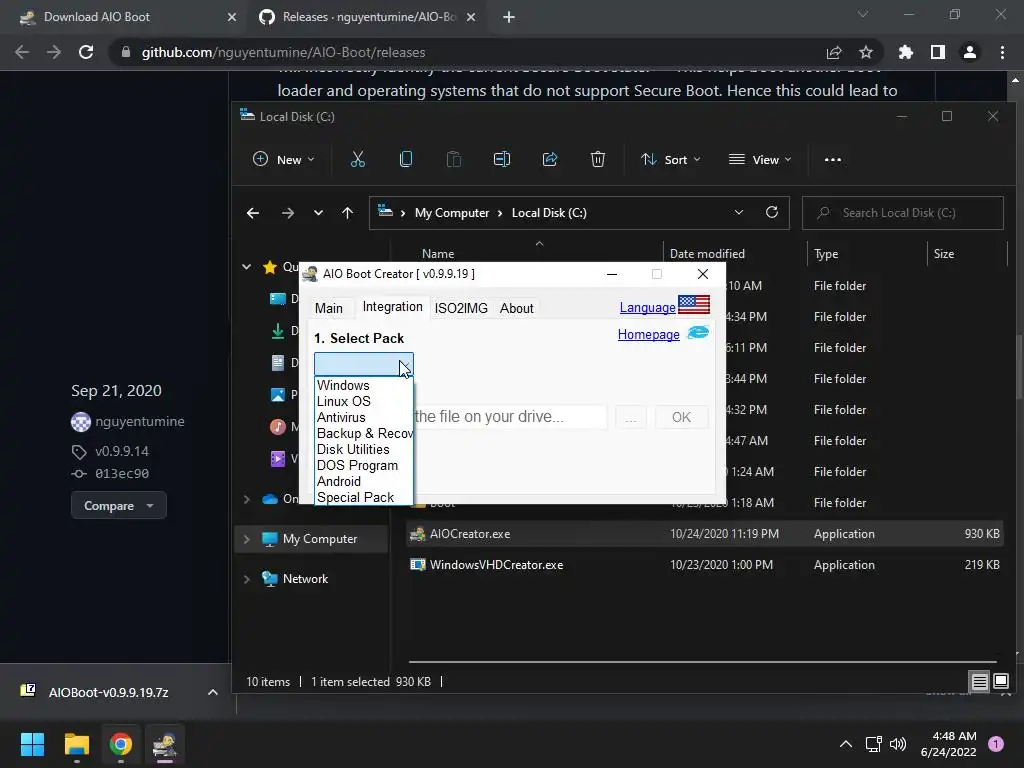The image size is (1024, 768).
Task: Open AIOBoot-v0.9.9.19.7z download options chevron
Action: 213,692
